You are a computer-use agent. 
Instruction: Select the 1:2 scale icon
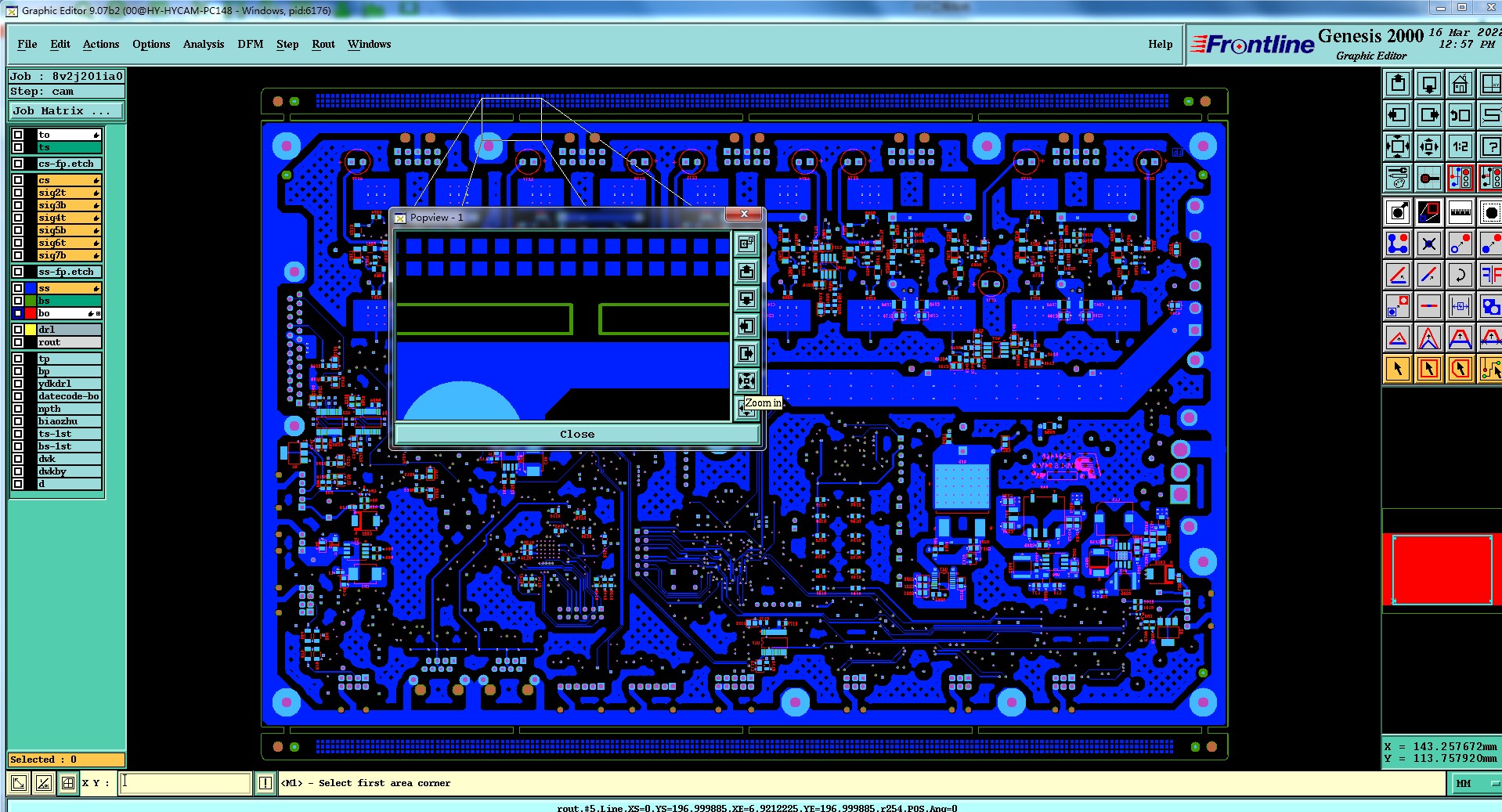point(1460,146)
